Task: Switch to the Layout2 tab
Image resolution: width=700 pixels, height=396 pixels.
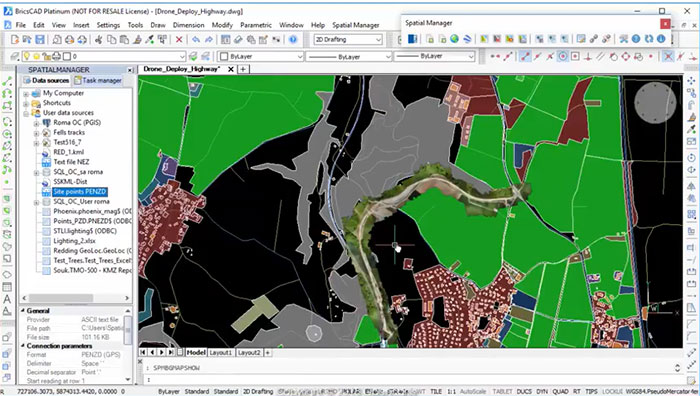Action: click(x=249, y=352)
